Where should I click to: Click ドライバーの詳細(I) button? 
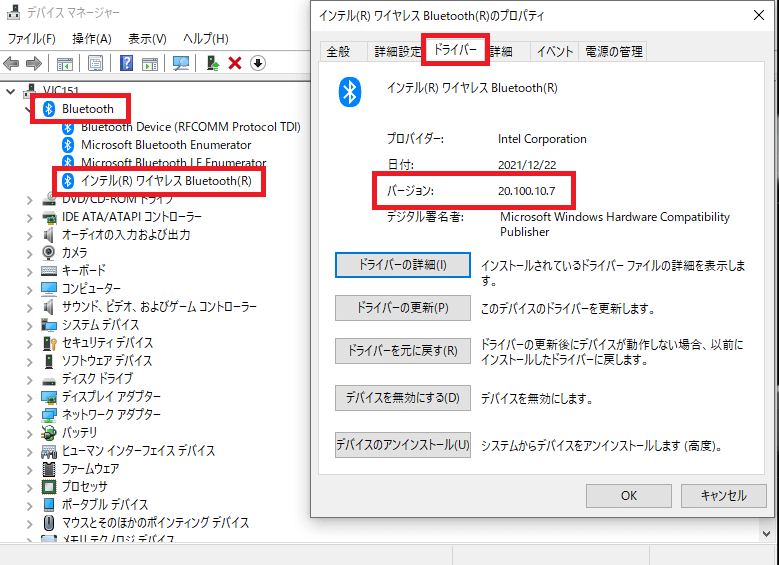pos(402,265)
